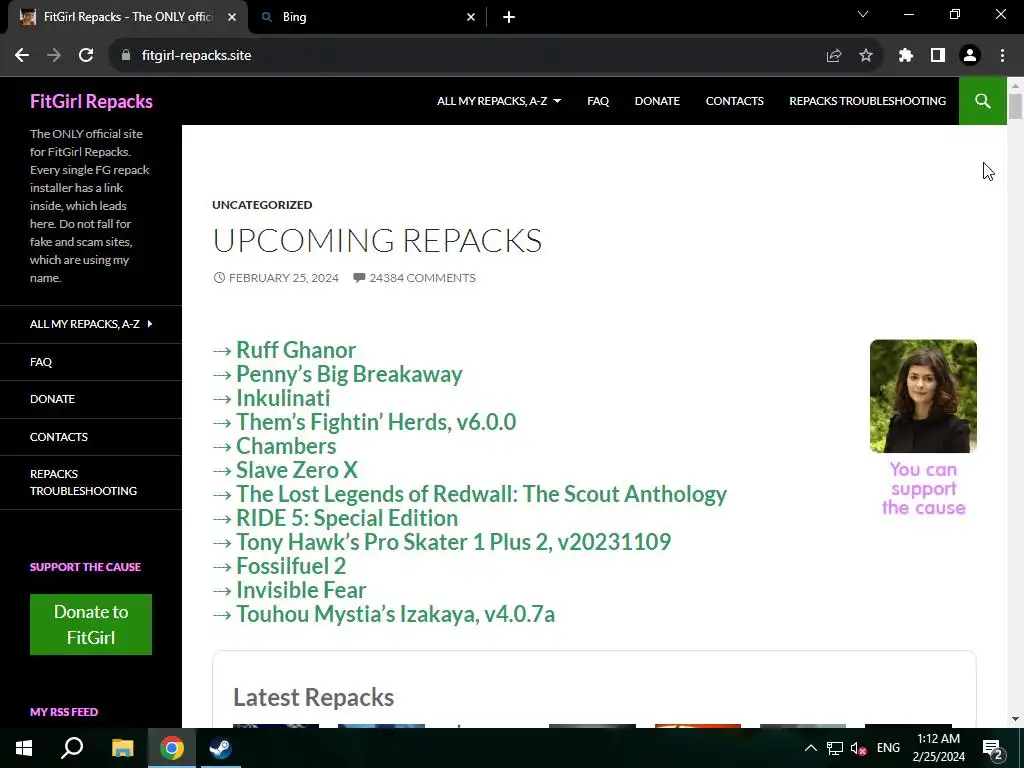Open the Windows Start menu
The image size is (1024, 768).
(24, 748)
